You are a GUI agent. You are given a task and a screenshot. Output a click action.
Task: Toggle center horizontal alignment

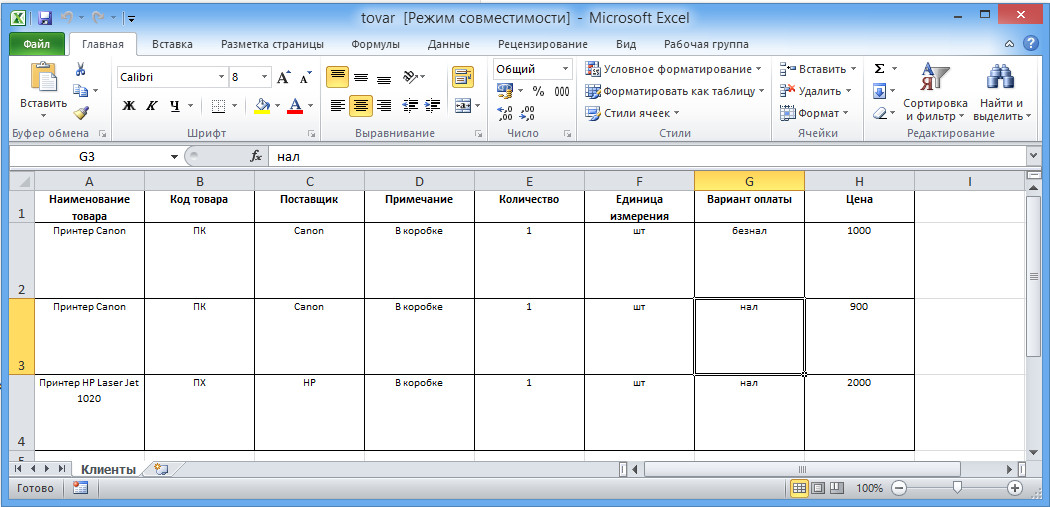[x=361, y=105]
